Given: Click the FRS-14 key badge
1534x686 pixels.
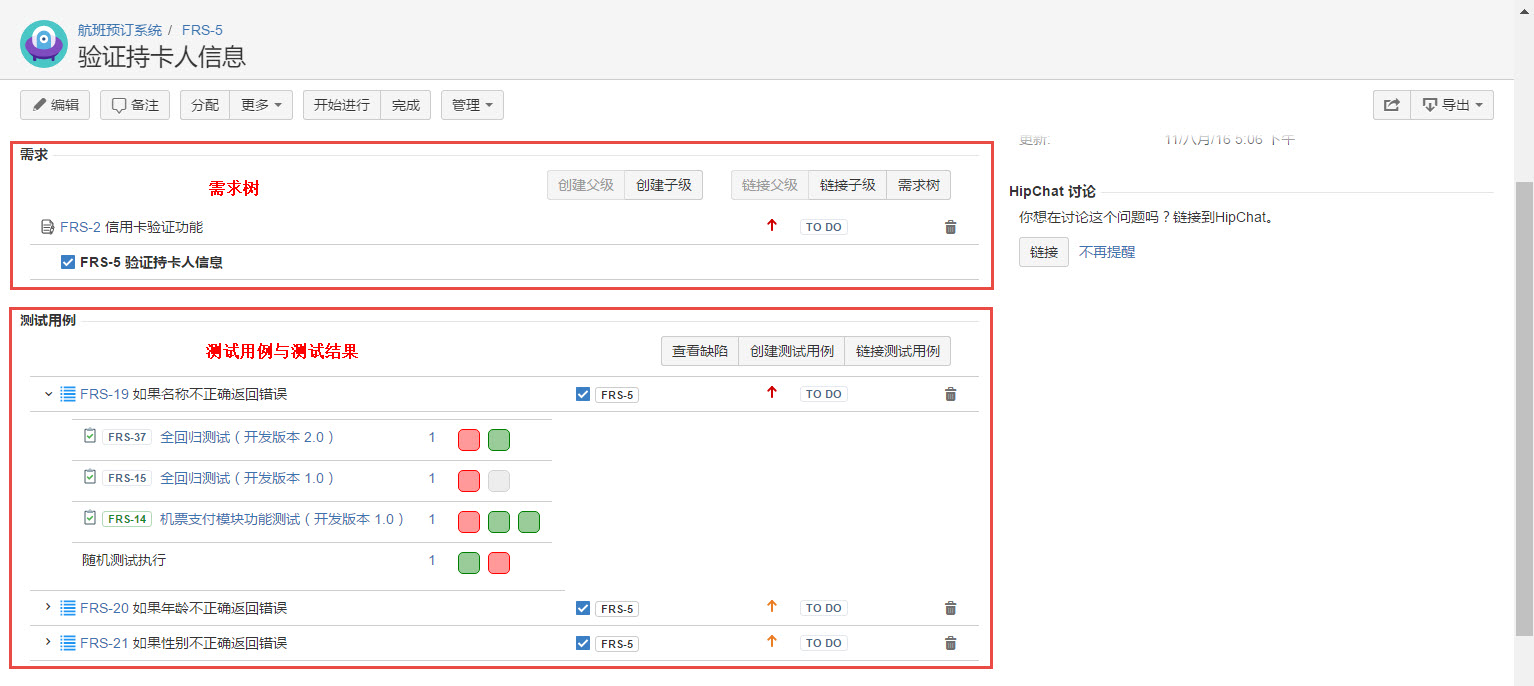Looking at the screenshot, I should point(126,519).
